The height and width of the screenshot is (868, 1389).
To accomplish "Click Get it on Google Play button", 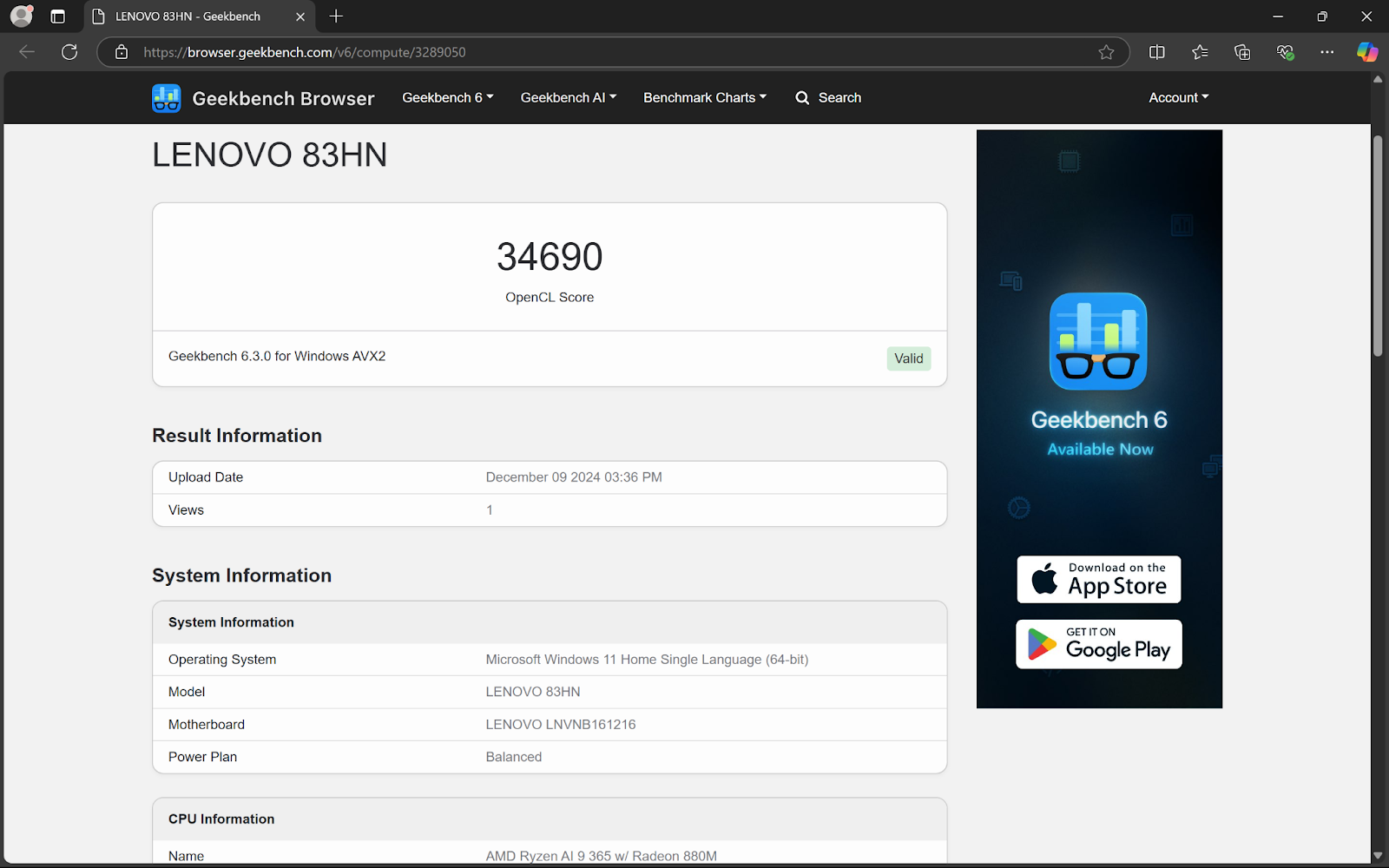I will 1099,644.
